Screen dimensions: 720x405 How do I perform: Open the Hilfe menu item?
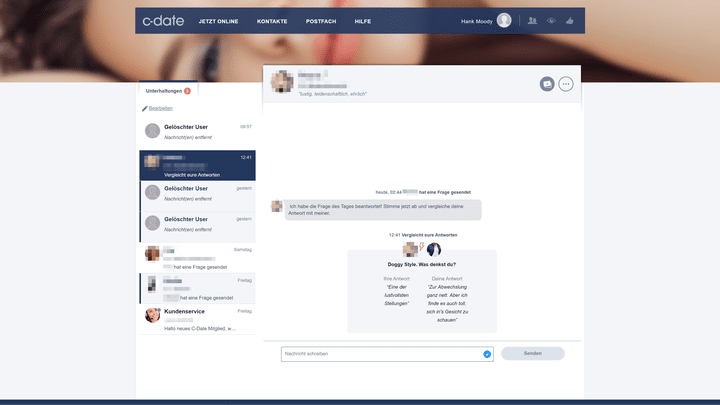(362, 21)
